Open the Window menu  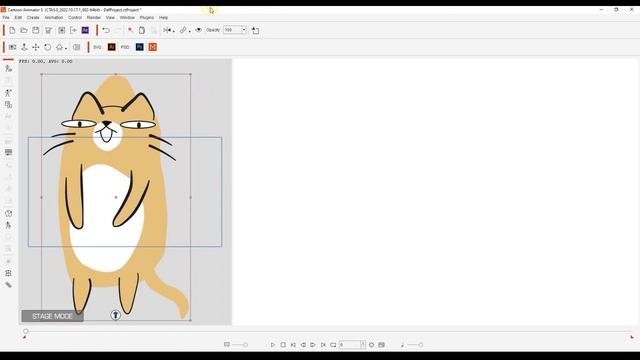[x=127, y=18]
